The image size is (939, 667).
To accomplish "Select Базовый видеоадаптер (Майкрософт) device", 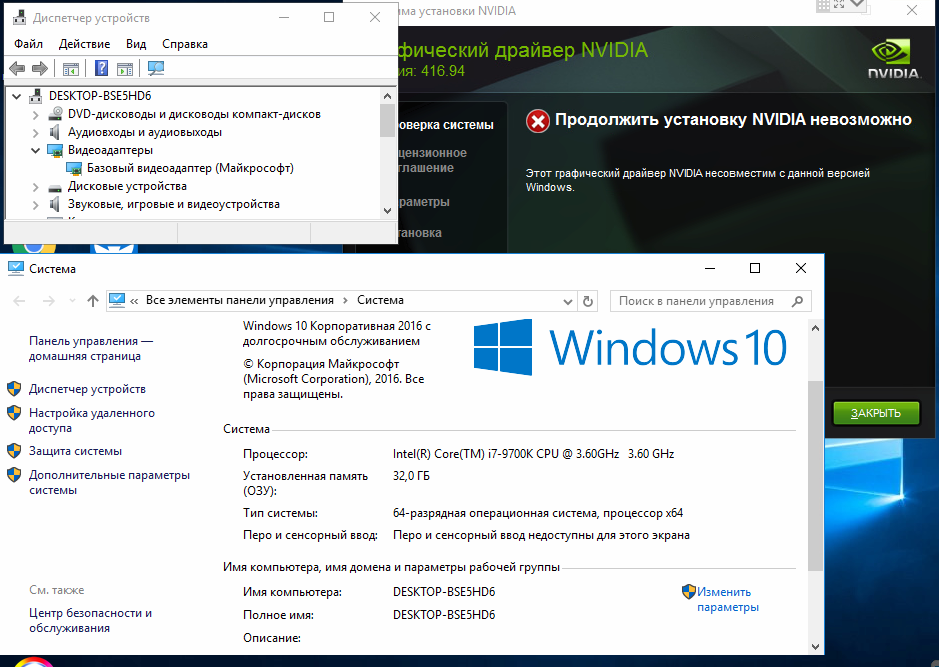I will [190, 168].
